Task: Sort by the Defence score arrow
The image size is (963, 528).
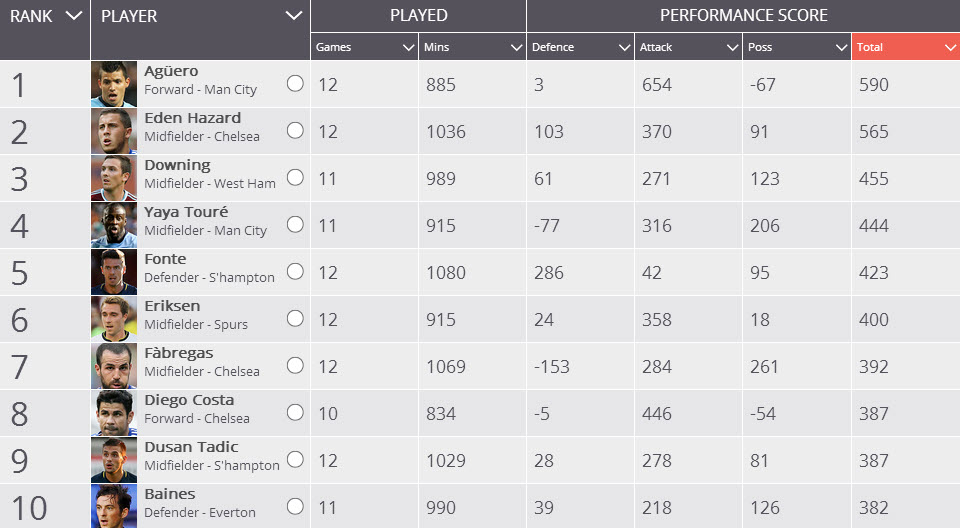Action: point(624,47)
